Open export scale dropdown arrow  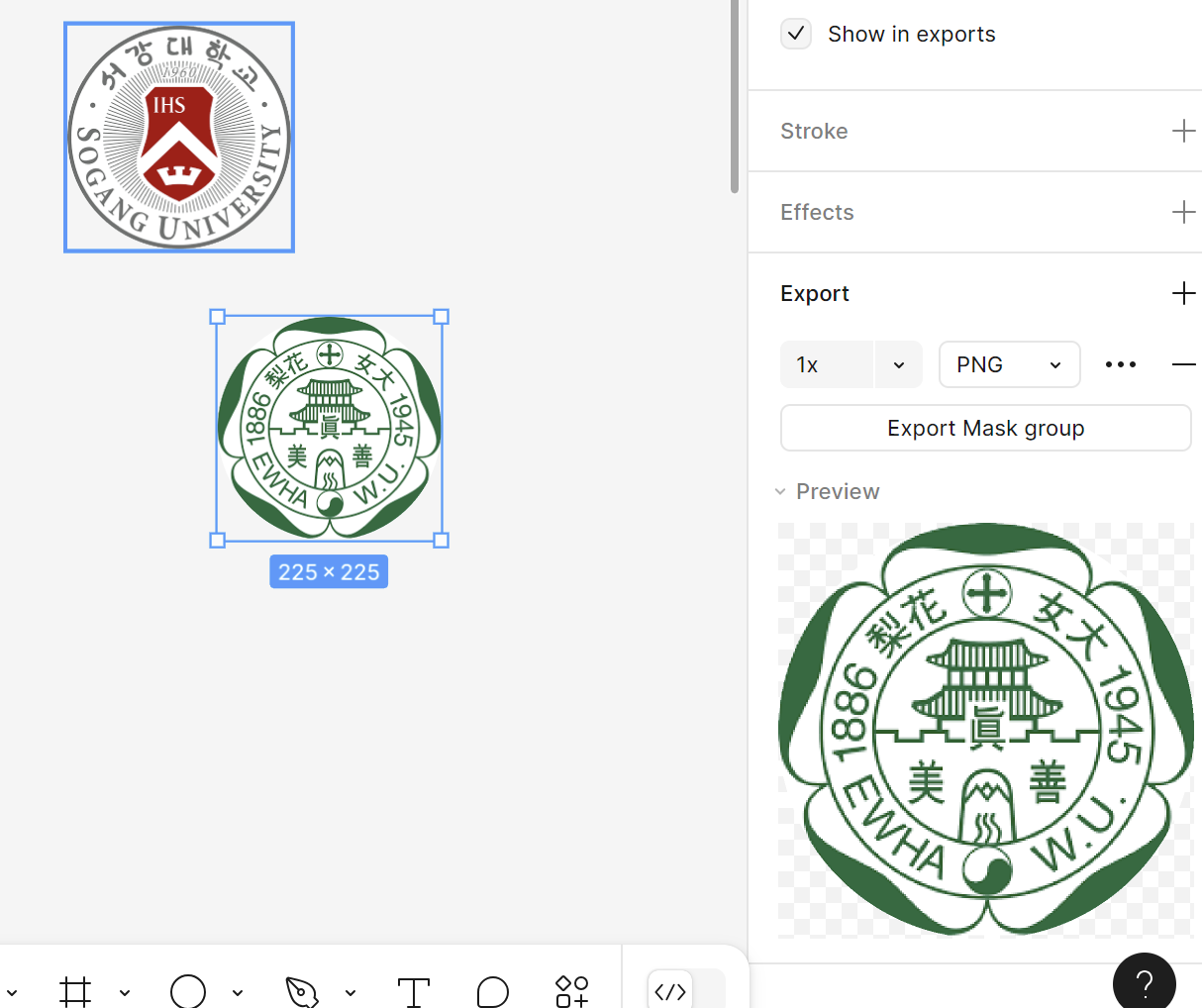[x=899, y=364]
